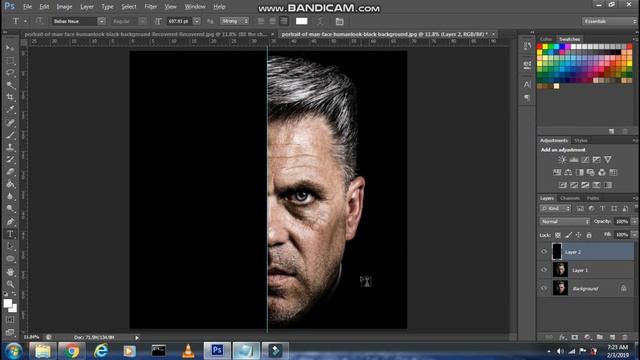This screenshot has width=640, height=360.
Task: Toggle Background layer visibility eye
Action: [544, 288]
